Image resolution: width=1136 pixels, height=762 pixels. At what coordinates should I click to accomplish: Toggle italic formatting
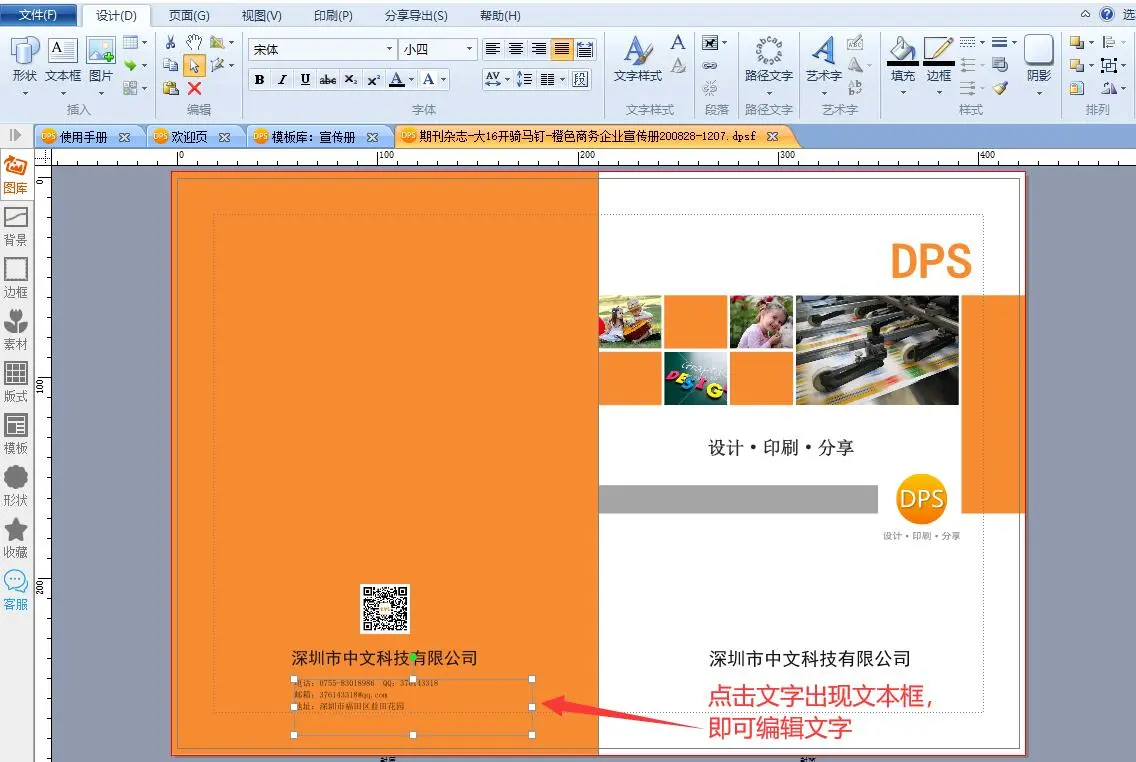(x=283, y=80)
